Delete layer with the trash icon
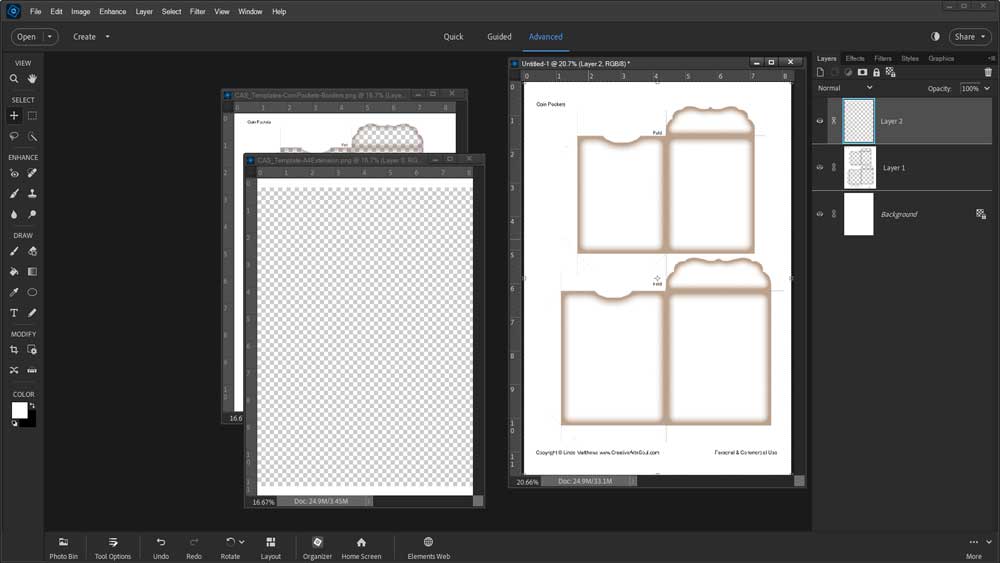Viewport: 1000px width, 563px height. pos(988,72)
